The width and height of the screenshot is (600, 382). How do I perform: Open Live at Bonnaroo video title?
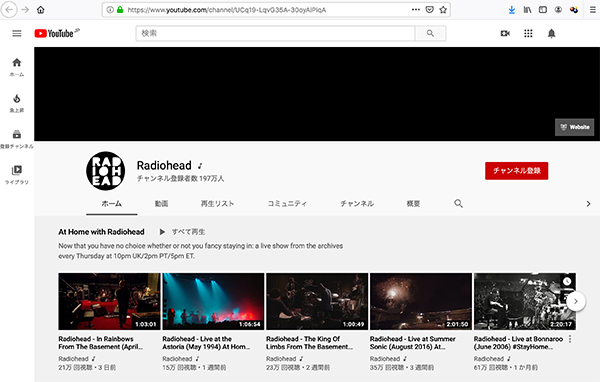click(518, 343)
